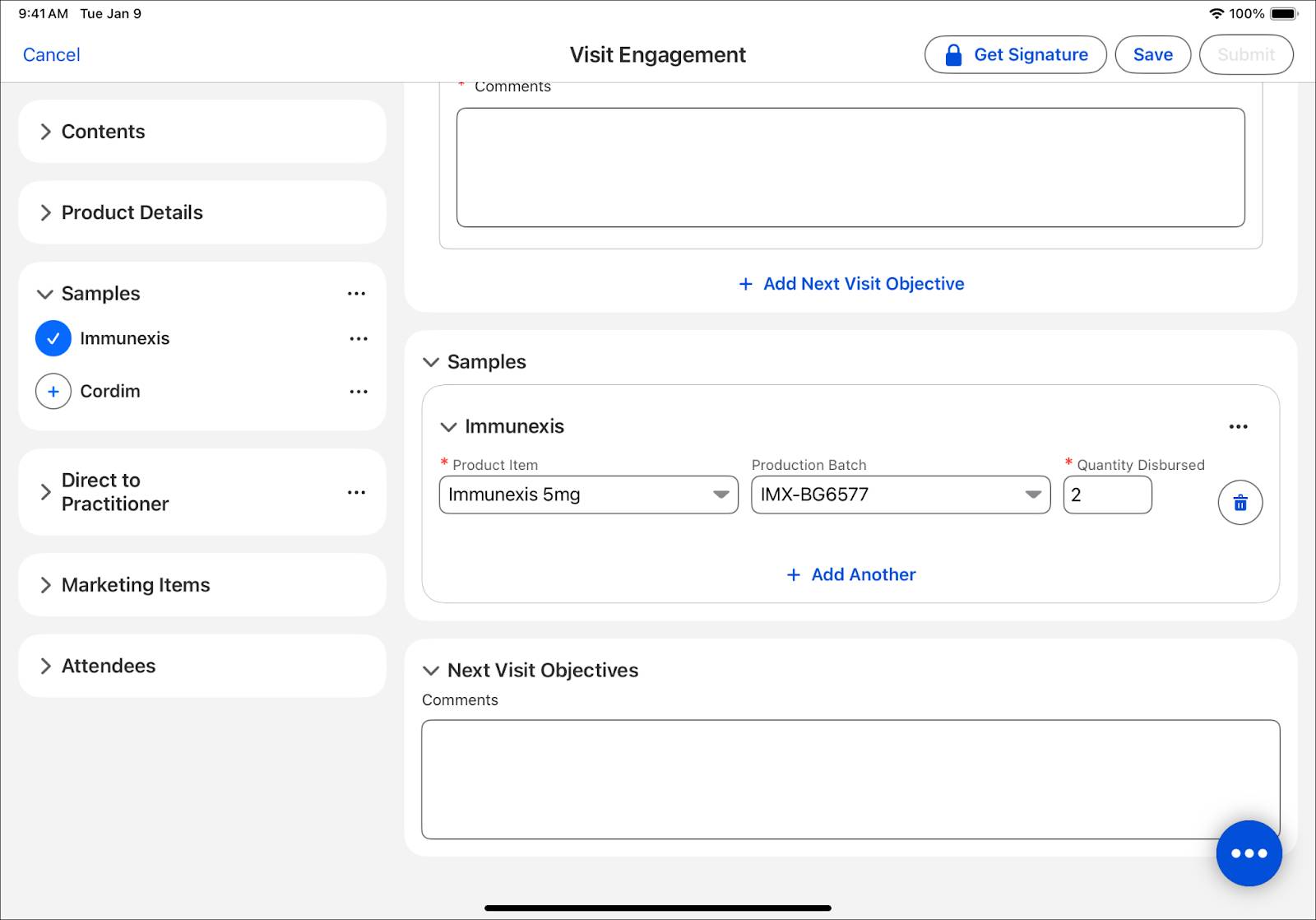Screen dimensions: 1316x920
Task: Open the ellipsis menu beside Cordim
Action: tap(359, 392)
